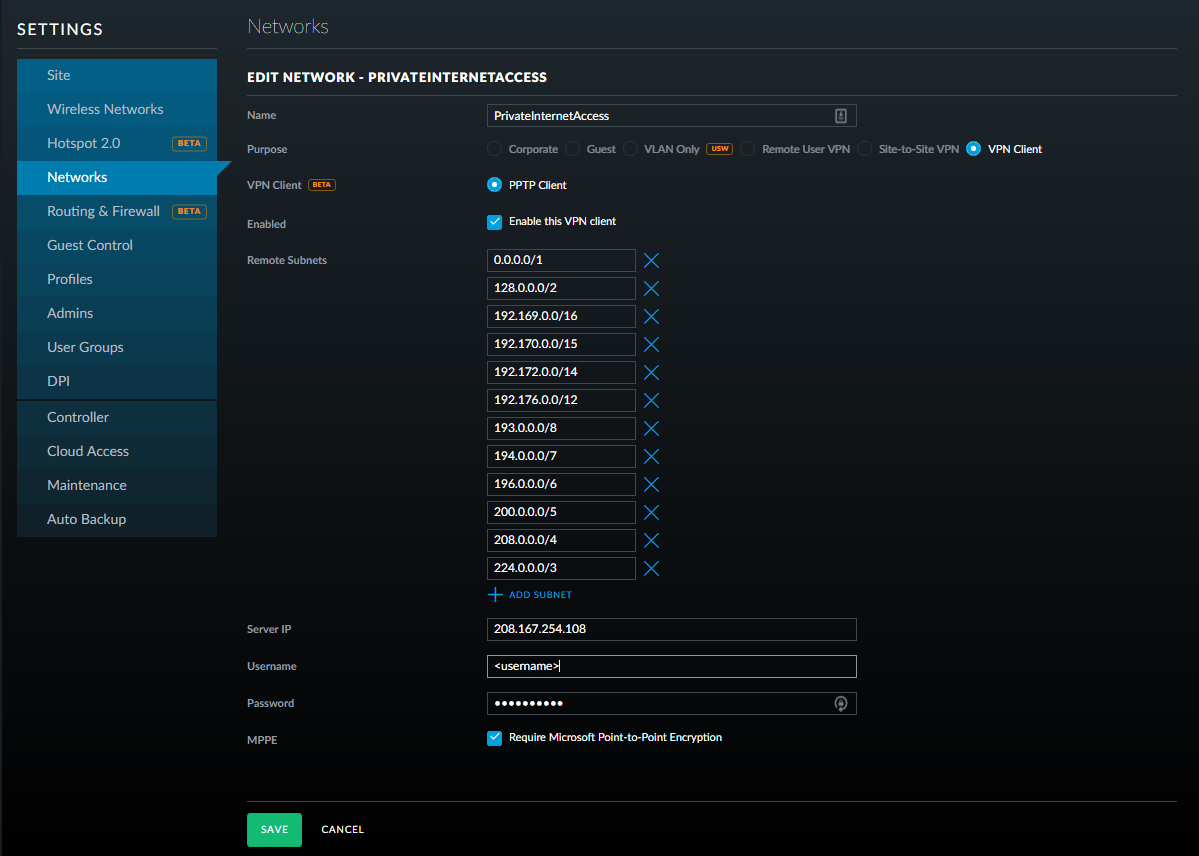
Task: Open Admins settings section
Action: coord(117,314)
